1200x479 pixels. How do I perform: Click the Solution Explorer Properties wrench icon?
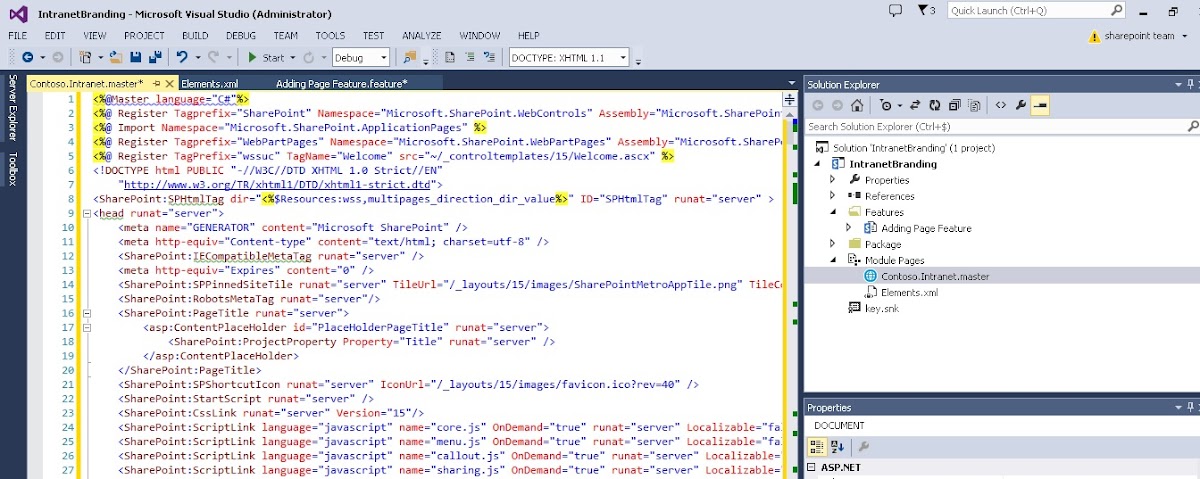[x=1021, y=105]
